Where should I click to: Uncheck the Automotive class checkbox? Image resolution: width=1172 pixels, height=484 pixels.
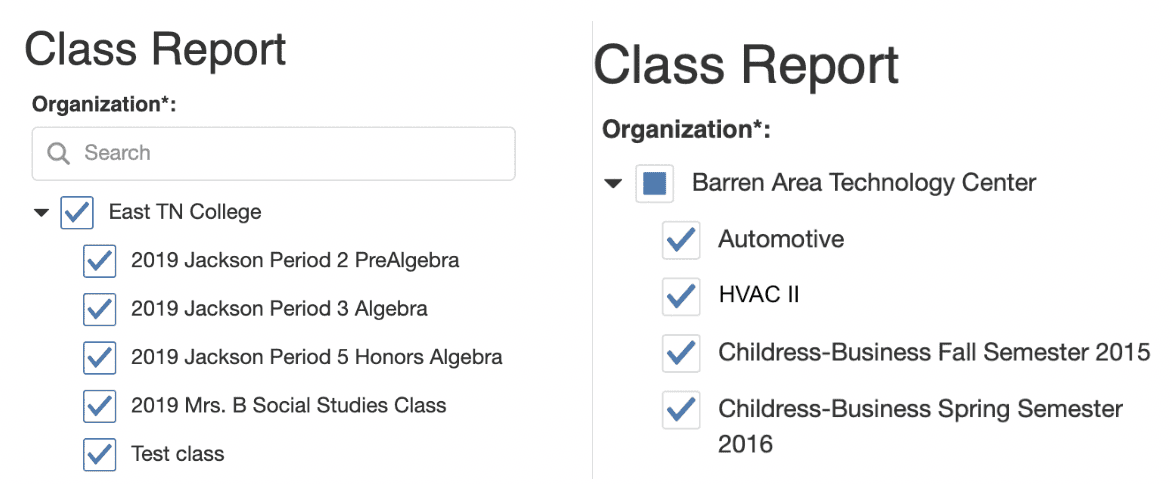(x=681, y=240)
